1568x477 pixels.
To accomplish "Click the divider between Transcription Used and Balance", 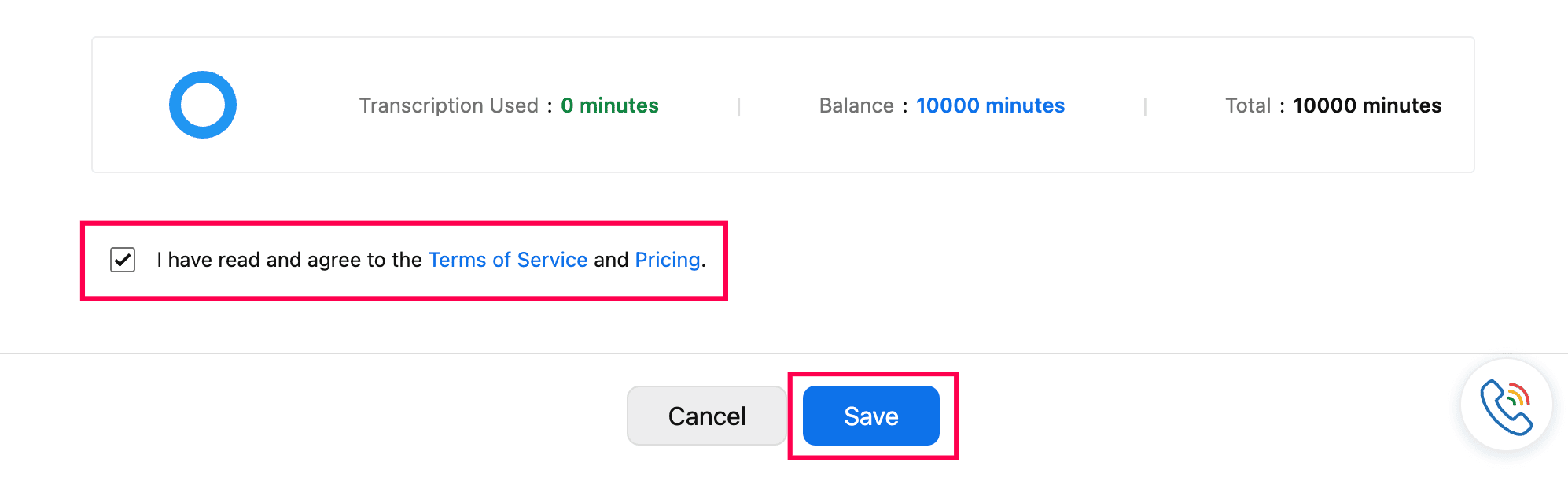I will [x=739, y=106].
